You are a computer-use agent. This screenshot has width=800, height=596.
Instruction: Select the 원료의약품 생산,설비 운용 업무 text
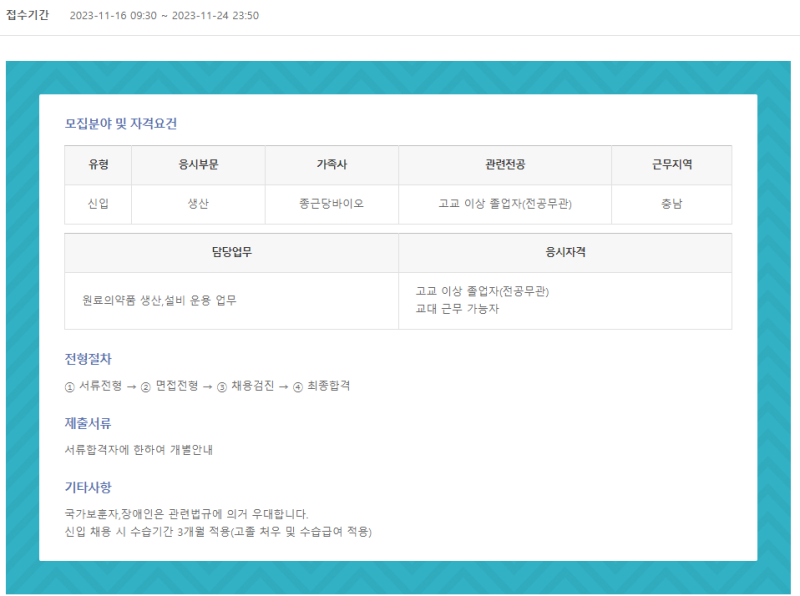coord(159,300)
